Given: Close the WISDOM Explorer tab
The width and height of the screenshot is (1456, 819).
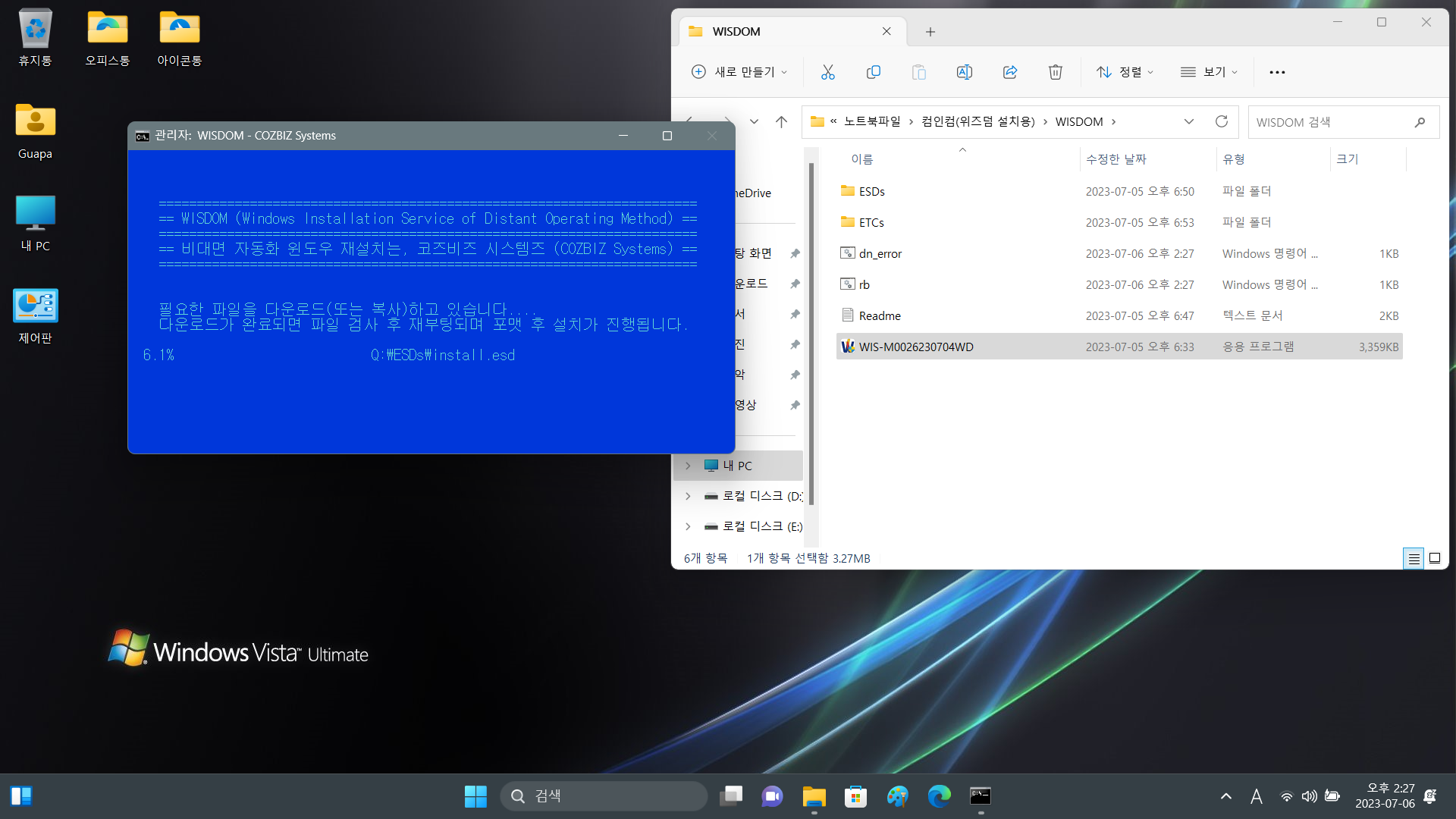Looking at the screenshot, I should click(x=886, y=31).
